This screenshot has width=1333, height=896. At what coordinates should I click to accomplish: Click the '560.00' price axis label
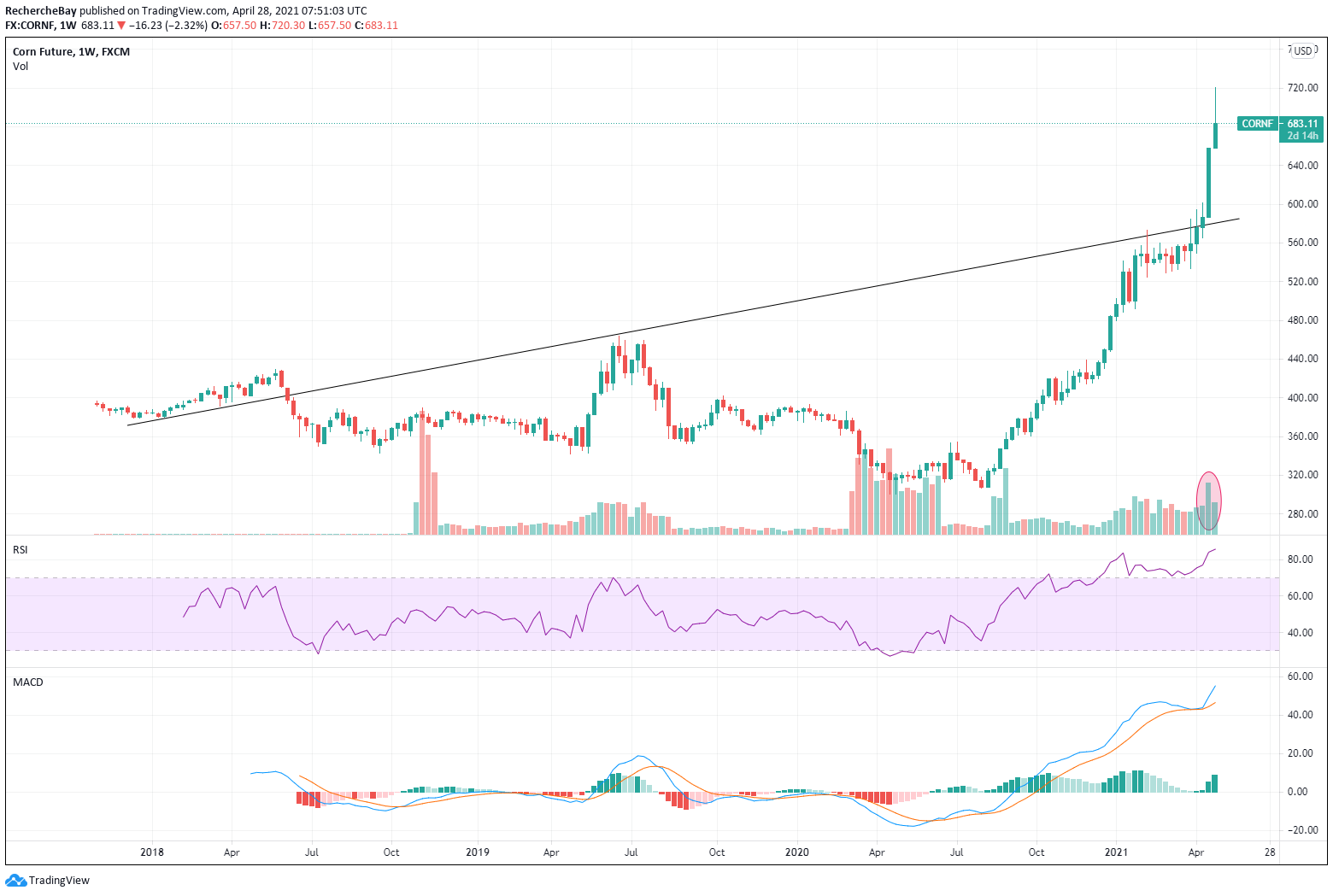tap(1302, 243)
